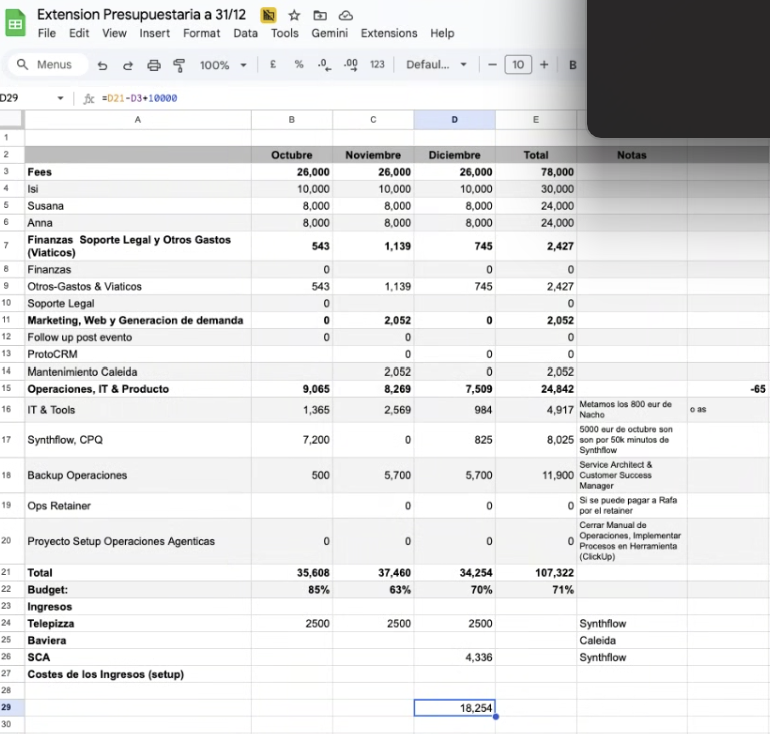Image resolution: width=770 pixels, height=734 pixels.
Task: Apply percent format to cell
Action: pyautogui.click(x=298, y=65)
